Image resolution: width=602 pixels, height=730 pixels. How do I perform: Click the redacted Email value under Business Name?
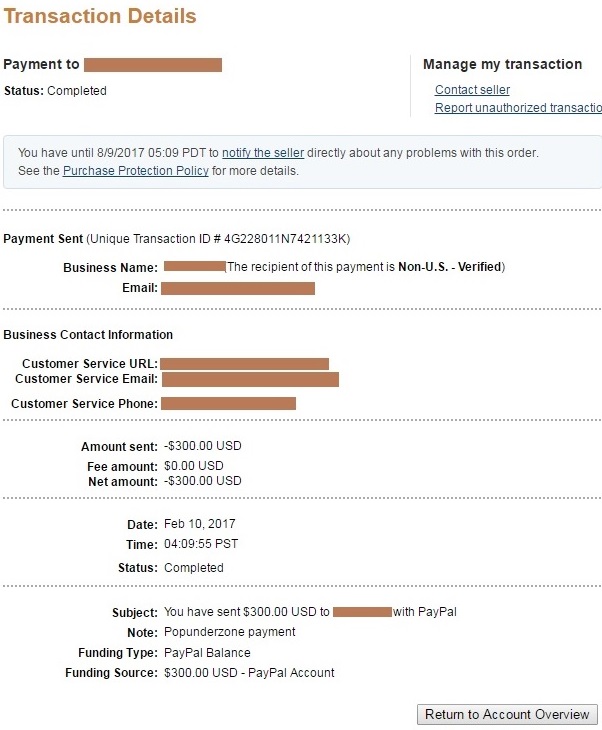[238, 288]
